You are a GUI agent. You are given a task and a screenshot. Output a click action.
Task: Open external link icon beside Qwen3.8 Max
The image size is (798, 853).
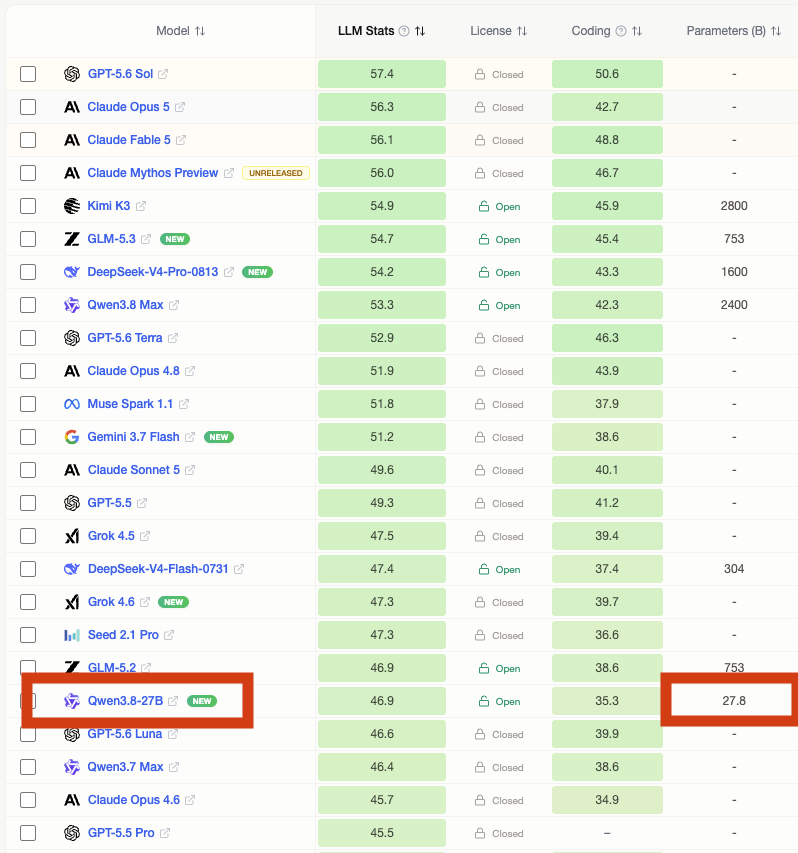point(174,305)
